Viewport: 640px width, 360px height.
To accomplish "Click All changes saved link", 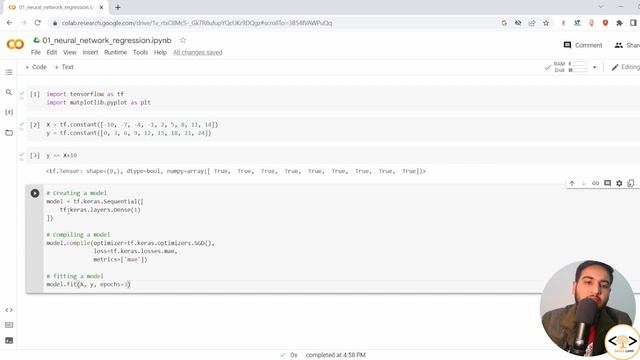I will [x=198, y=52].
